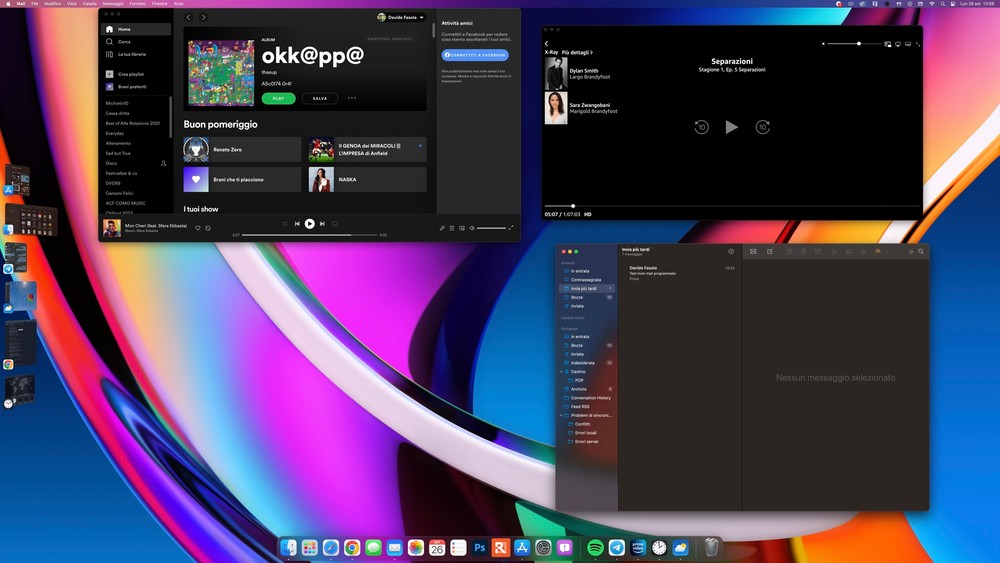Click Connettiti a Facebook button

click(475, 55)
